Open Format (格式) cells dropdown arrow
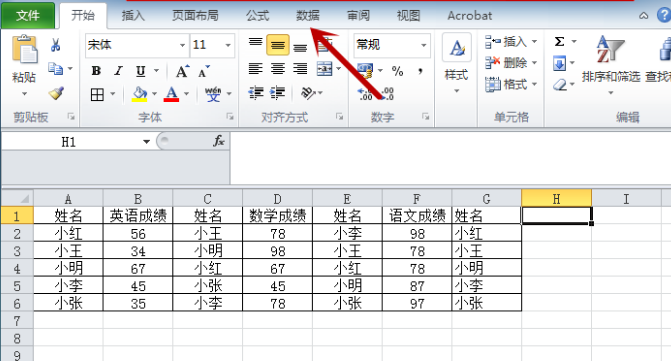 [x=534, y=84]
